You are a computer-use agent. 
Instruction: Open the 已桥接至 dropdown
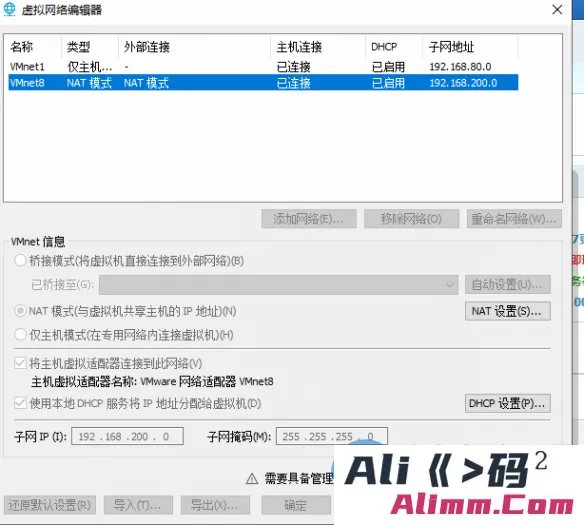pyautogui.click(x=279, y=285)
